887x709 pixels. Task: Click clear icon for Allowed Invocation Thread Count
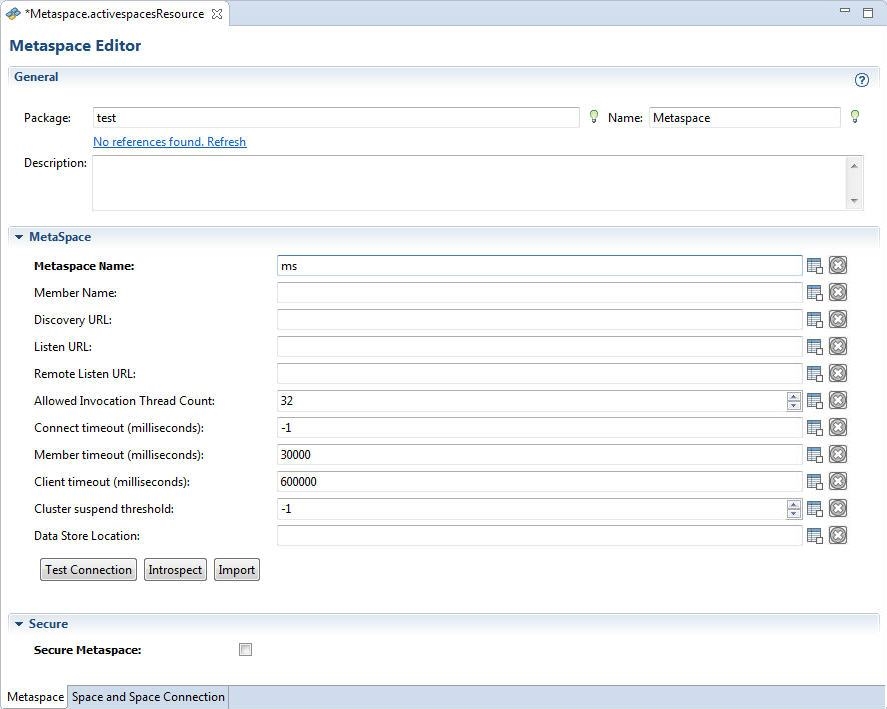(838, 401)
